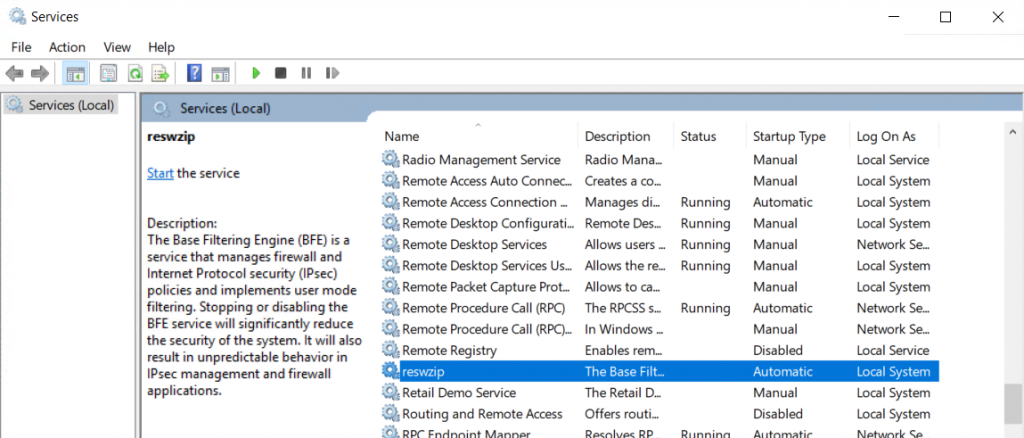Viewport: 1024px width, 438px height.
Task: Open the Help toolbar icon
Action: click(194, 73)
